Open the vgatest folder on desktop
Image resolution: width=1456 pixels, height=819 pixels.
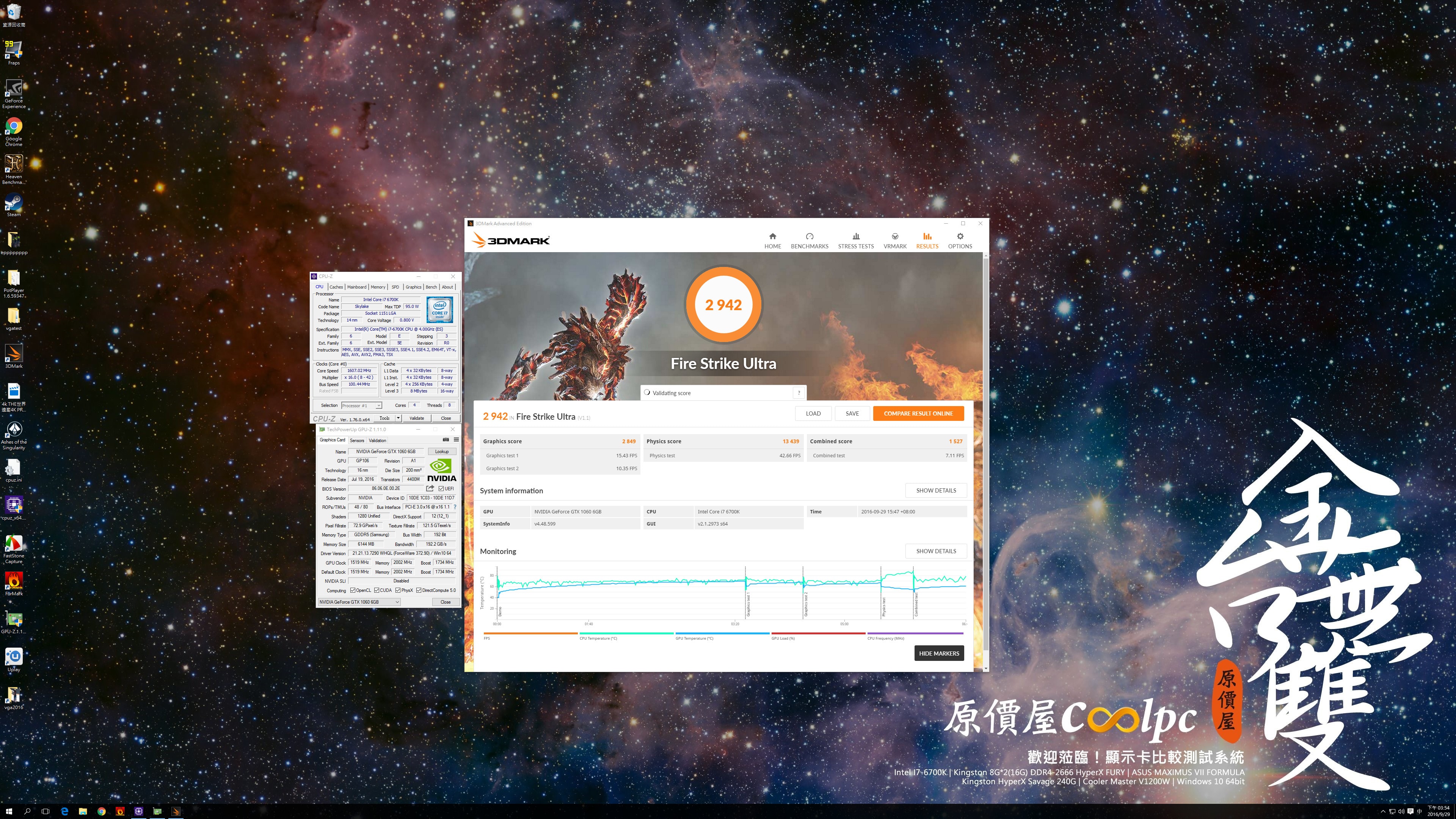tap(14, 319)
